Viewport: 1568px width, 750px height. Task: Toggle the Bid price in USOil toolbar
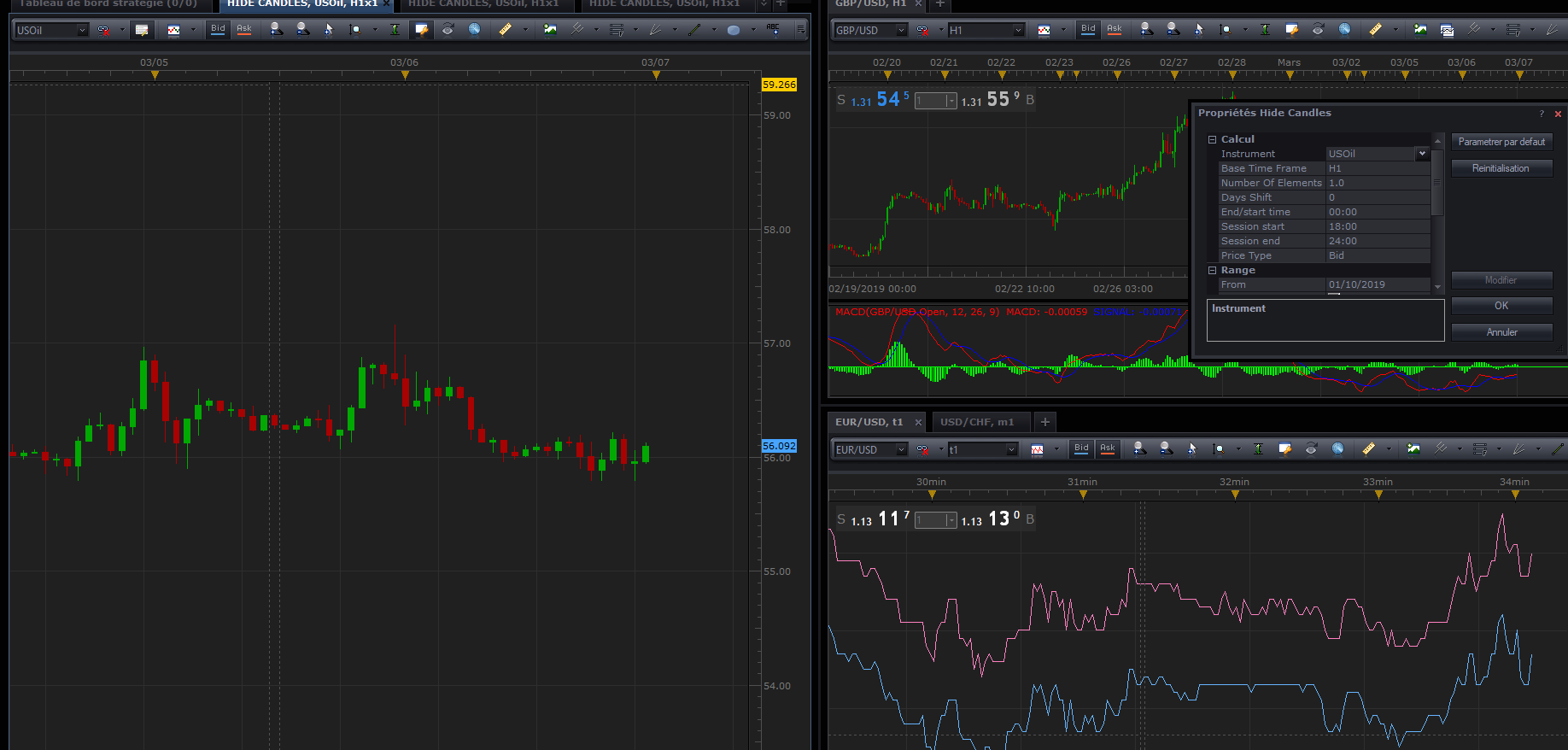[219, 30]
